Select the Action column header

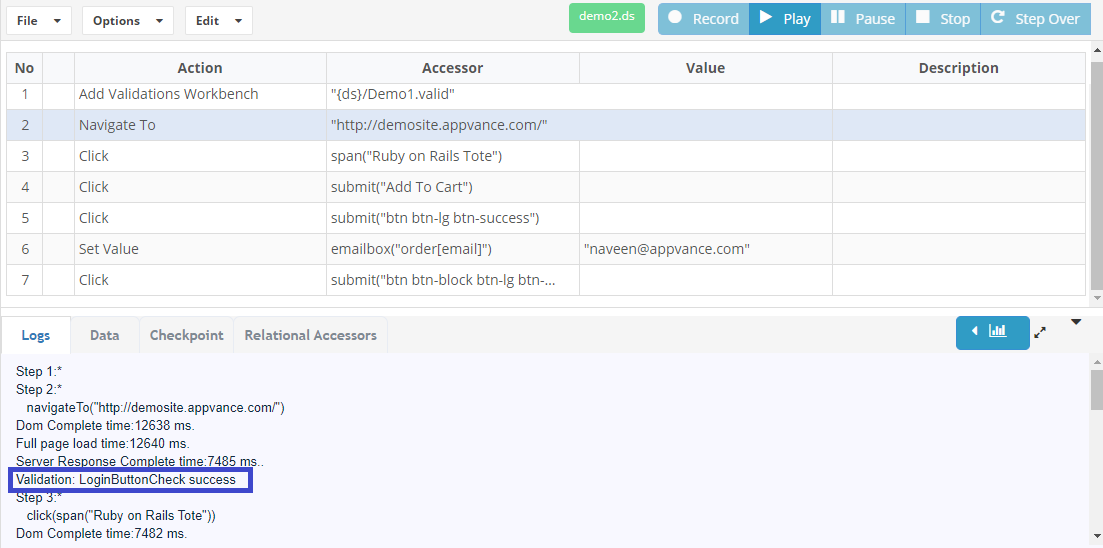[200, 68]
